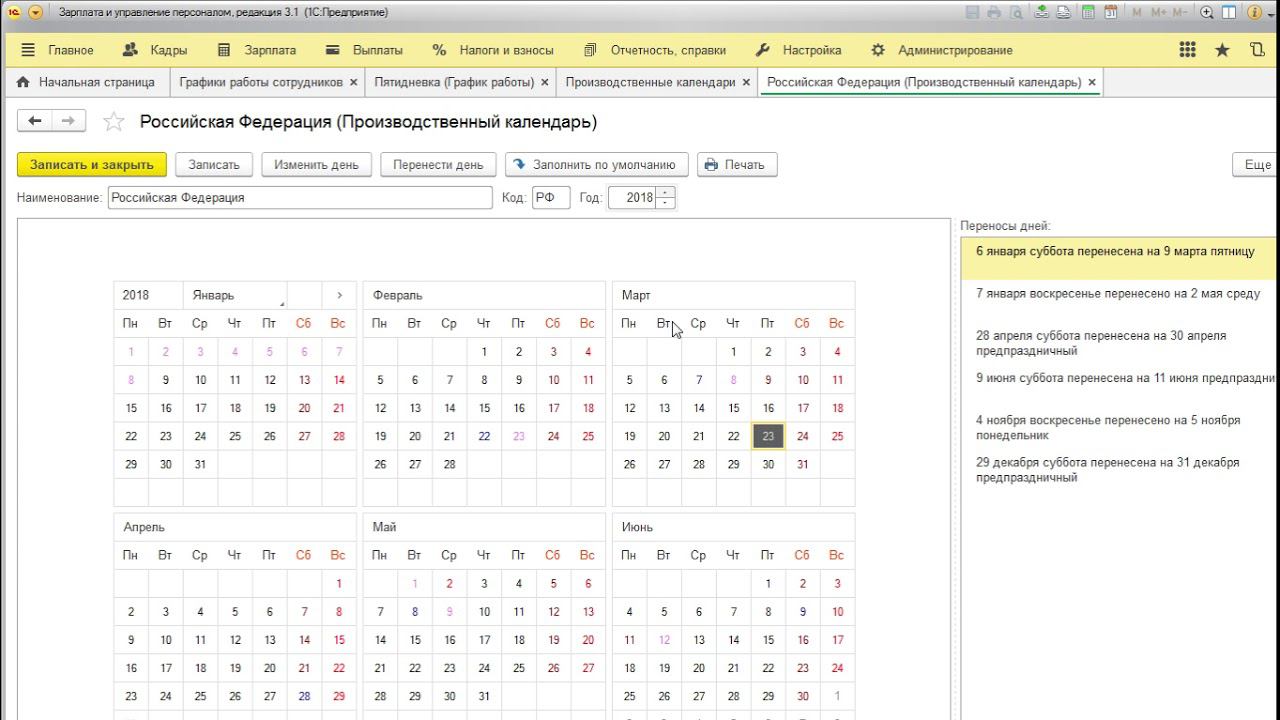Open Favorites star in section panel

[x=1222, y=50]
